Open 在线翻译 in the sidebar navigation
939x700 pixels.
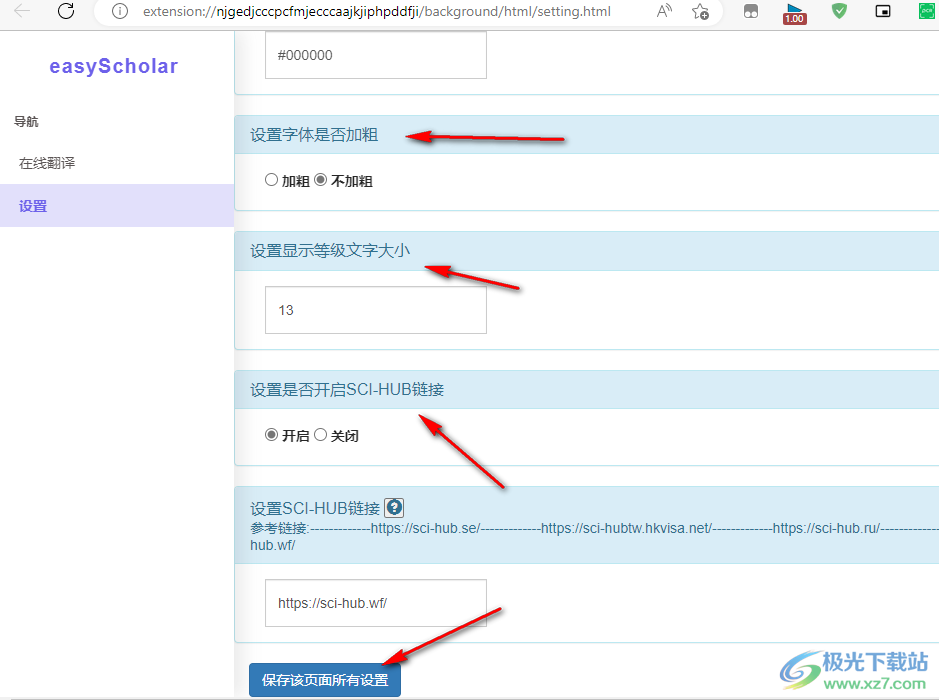(117, 163)
